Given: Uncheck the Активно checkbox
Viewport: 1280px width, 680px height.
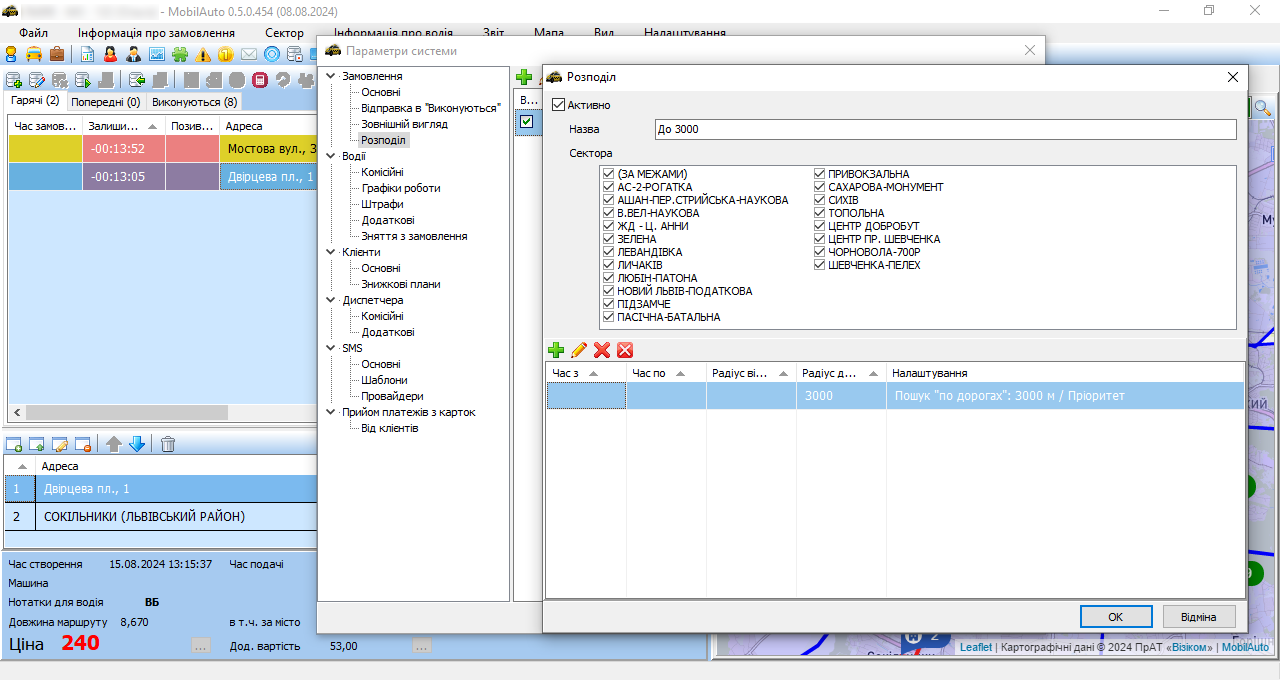Looking at the screenshot, I should tap(559, 105).
